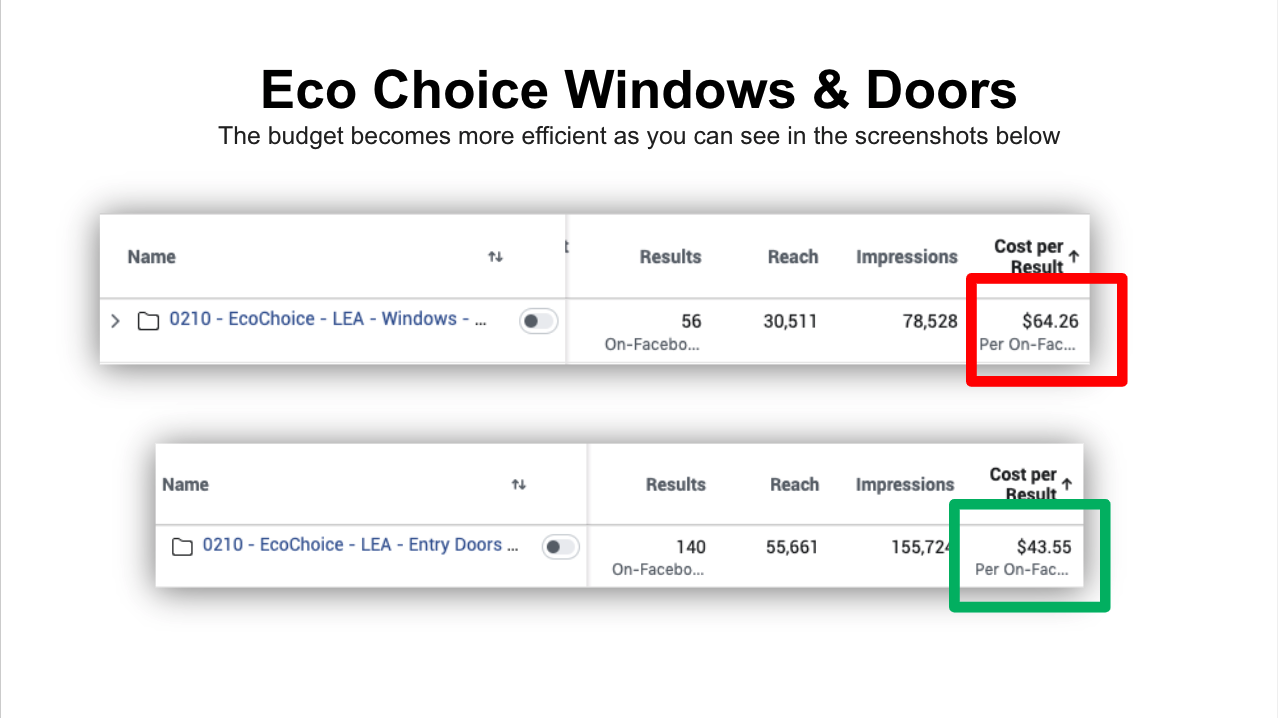Click the Name sort arrows in the Entry Doors table
This screenshot has width=1278, height=718.
pos(519,484)
